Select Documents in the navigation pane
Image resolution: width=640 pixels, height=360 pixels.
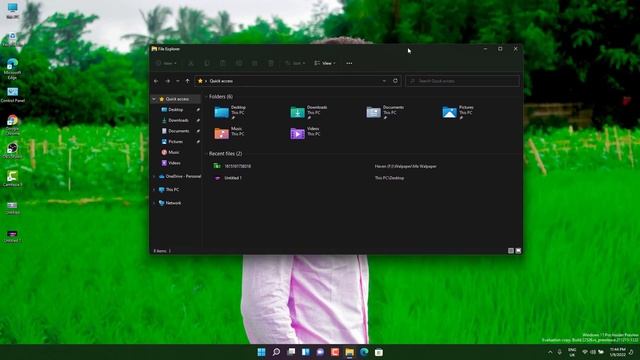pyautogui.click(x=178, y=131)
